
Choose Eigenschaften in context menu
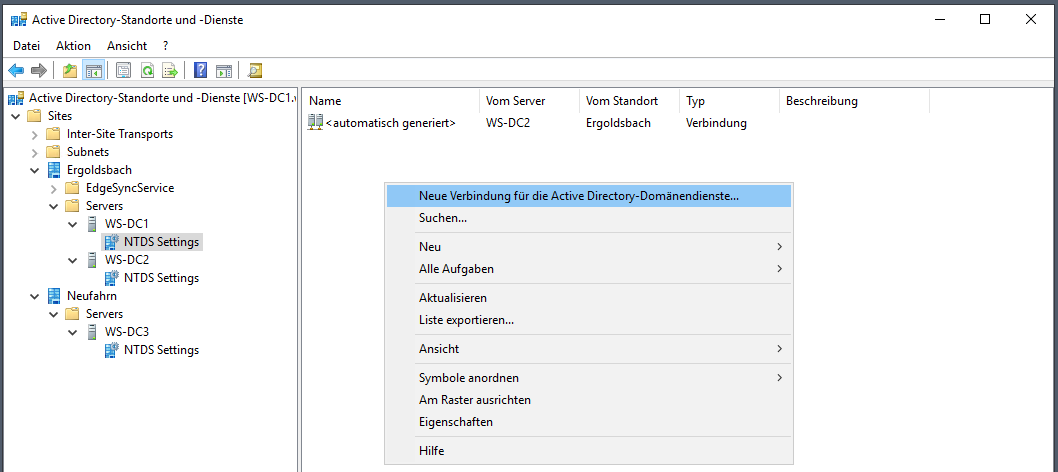pyautogui.click(x=588, y=422)
